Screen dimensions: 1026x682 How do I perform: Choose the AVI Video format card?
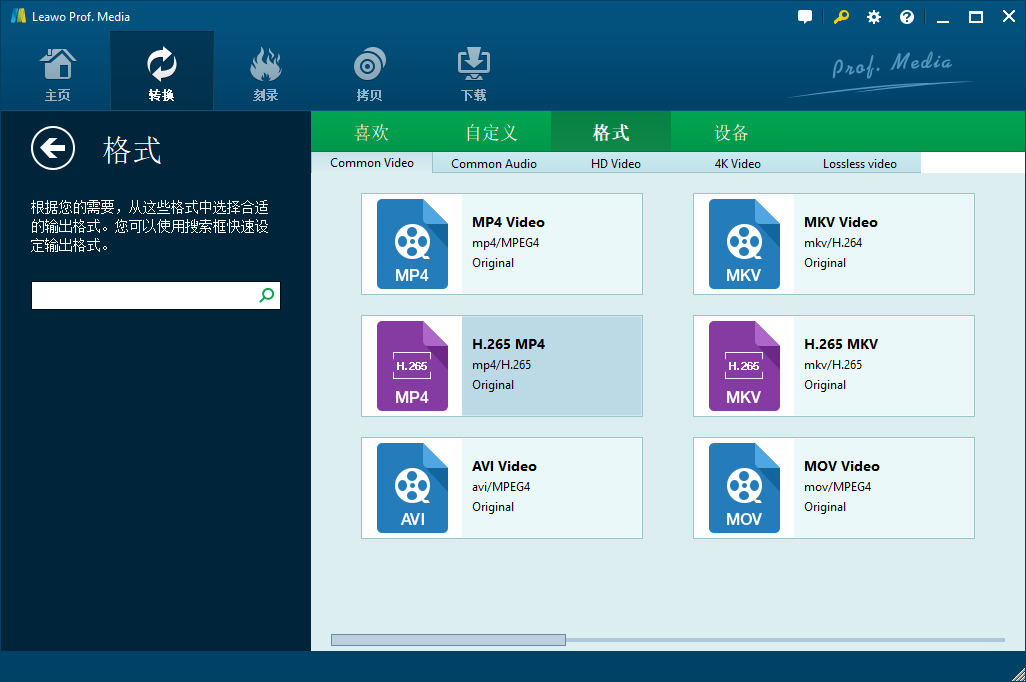tap(502, 488)
